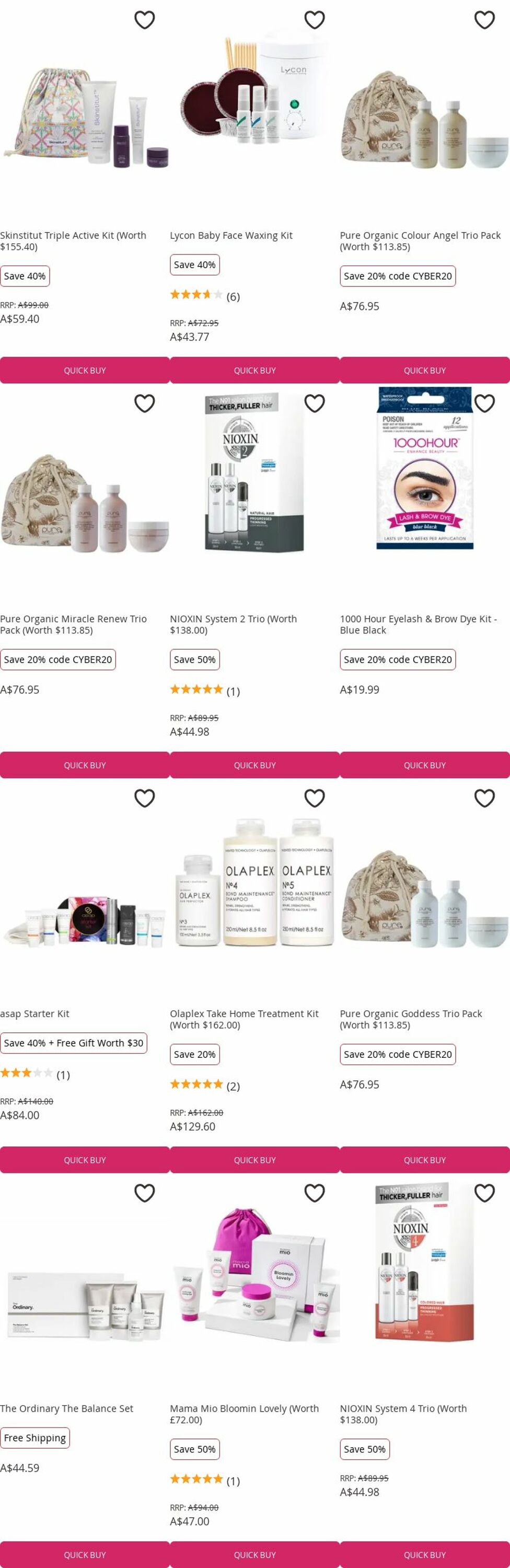The image size is (510, 1568).
Task: Heart the Mama Mio Bloomin Lovely set
Action: [x=315, y=1193]
